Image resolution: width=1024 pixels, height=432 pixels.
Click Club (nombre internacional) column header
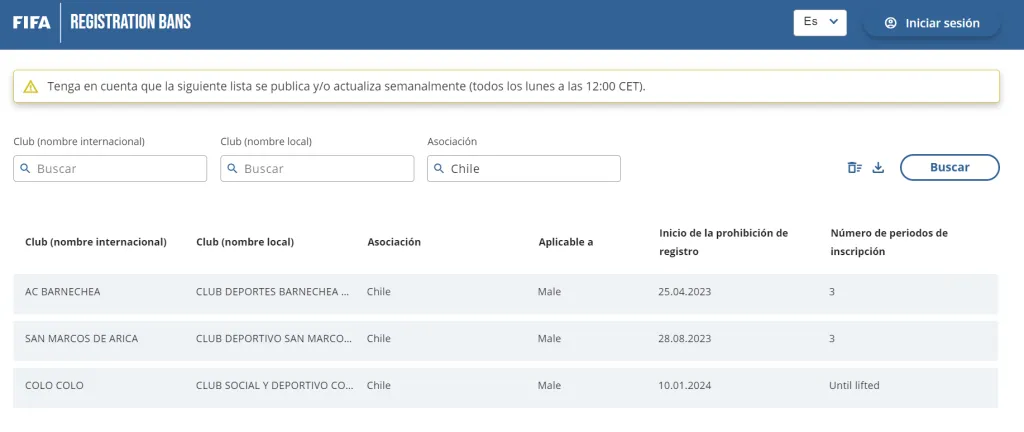[96, 242]
